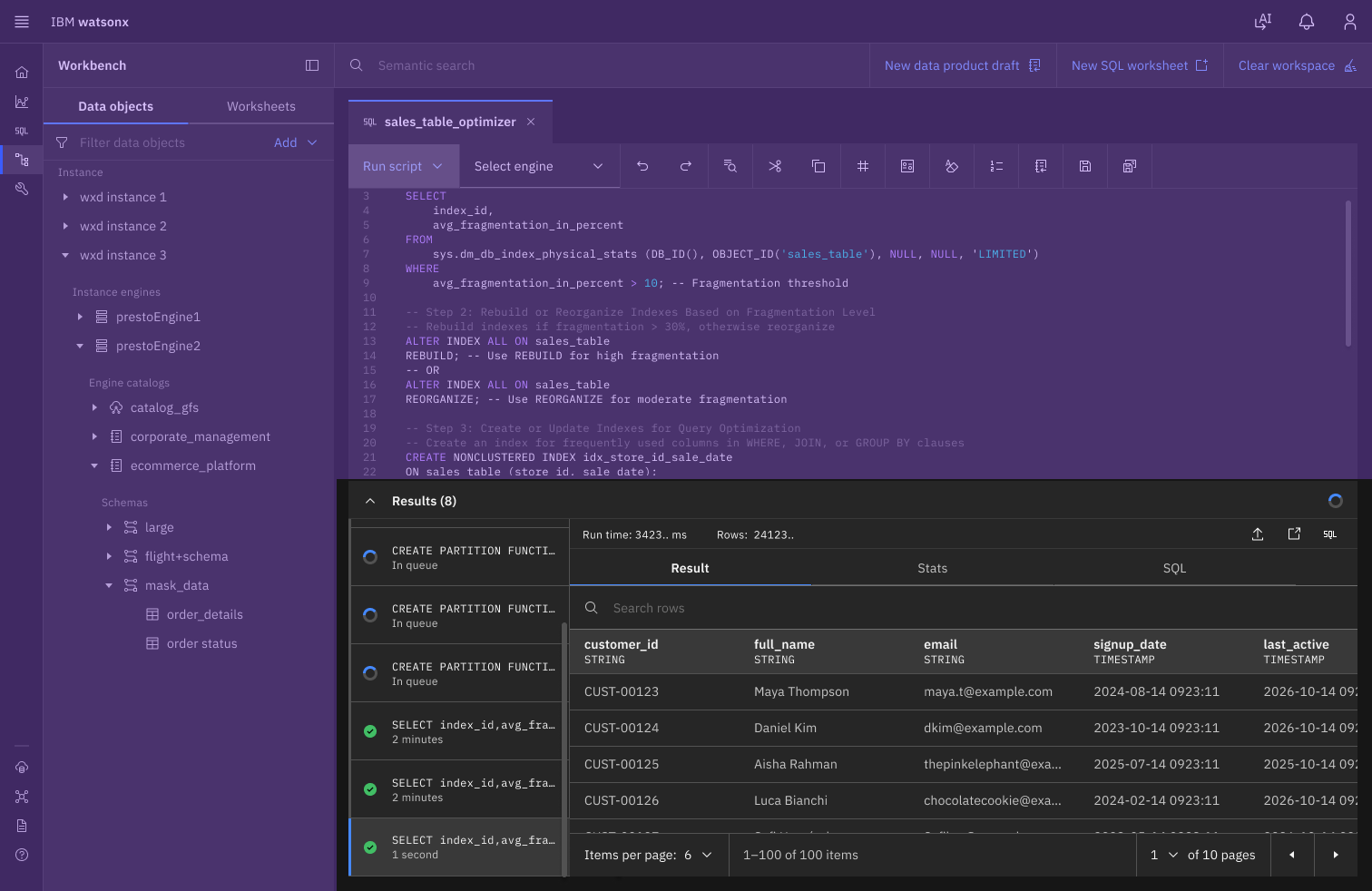
Task: Open Add data objects dropdown
Action: [297, 142]
